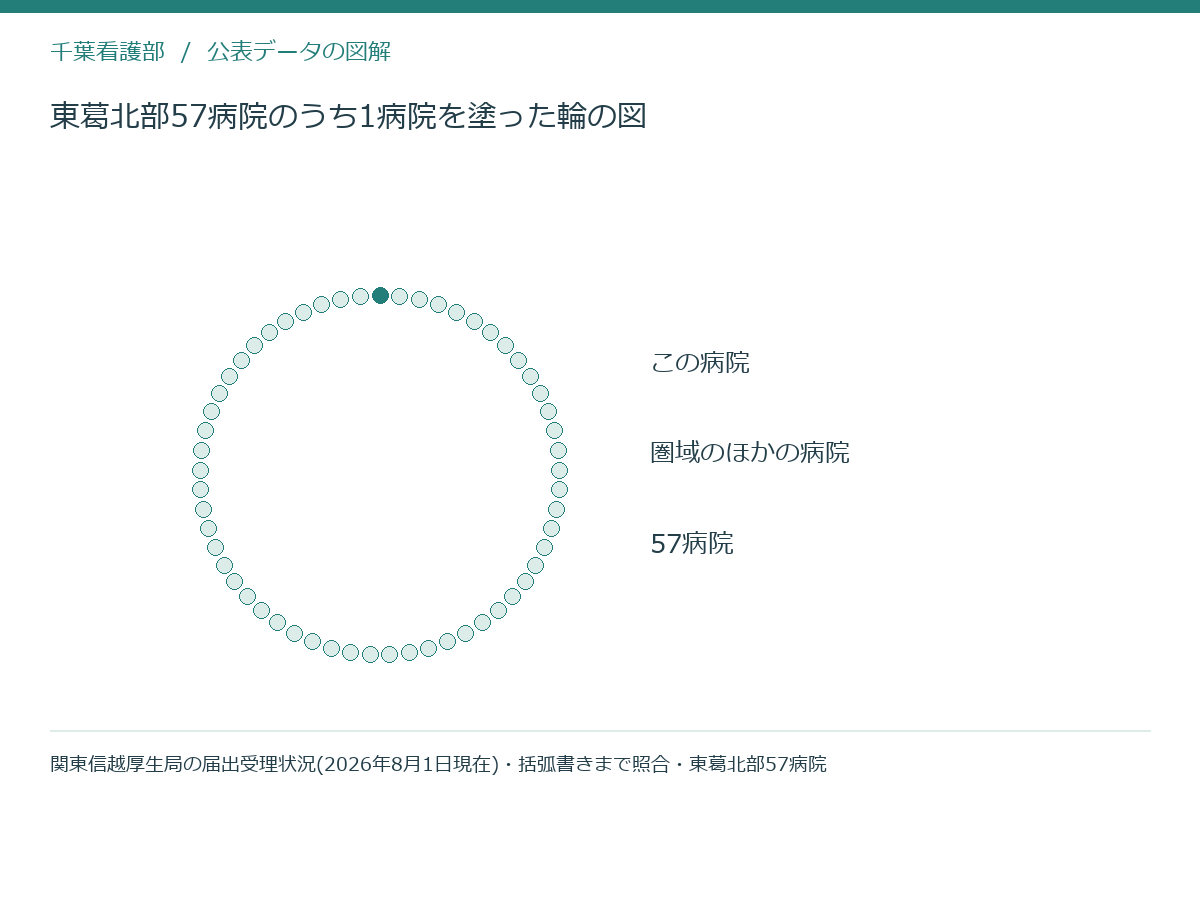Open the 公表データの図解 breadcrumb
The height and width of the screenshot is (900, 1200).
coord(299,52)
